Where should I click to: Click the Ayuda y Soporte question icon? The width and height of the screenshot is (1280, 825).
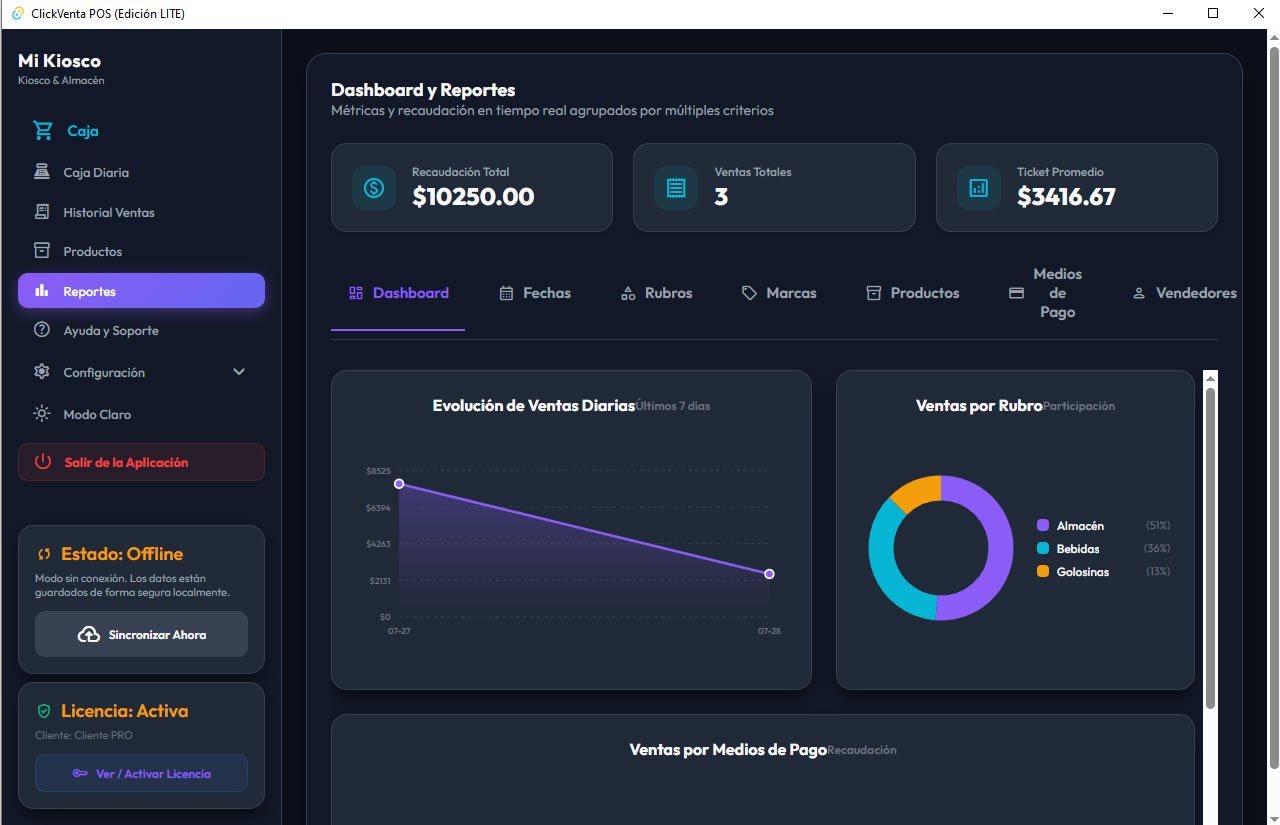click(42, 330)
